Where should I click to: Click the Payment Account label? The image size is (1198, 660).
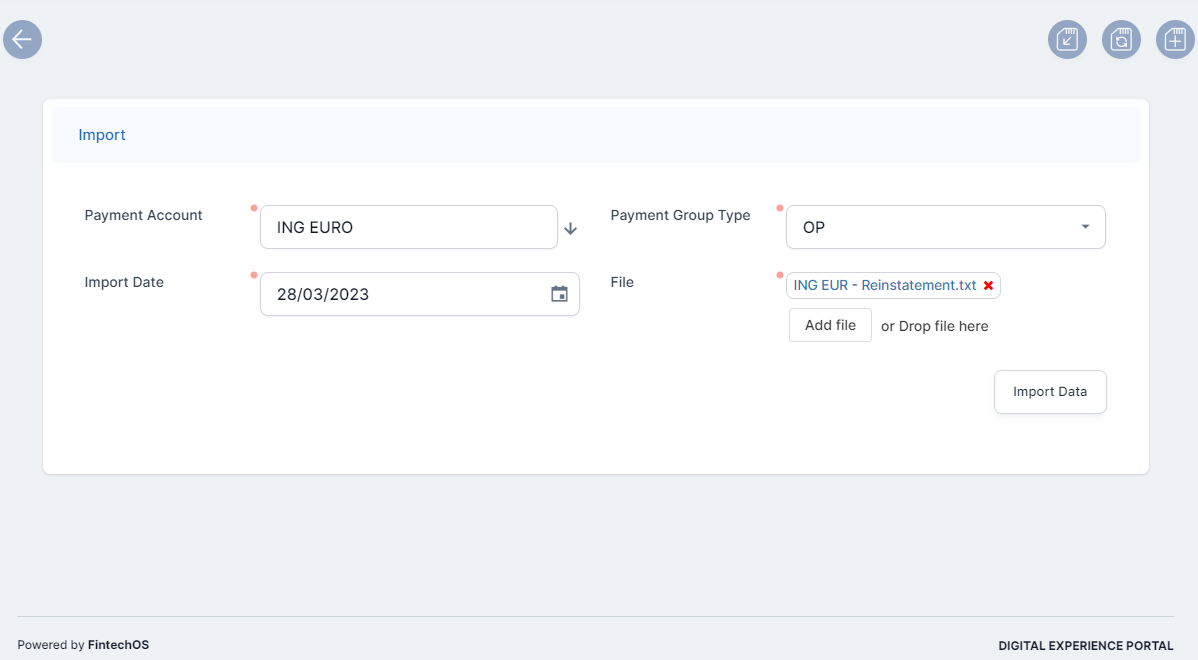point(143,215)
